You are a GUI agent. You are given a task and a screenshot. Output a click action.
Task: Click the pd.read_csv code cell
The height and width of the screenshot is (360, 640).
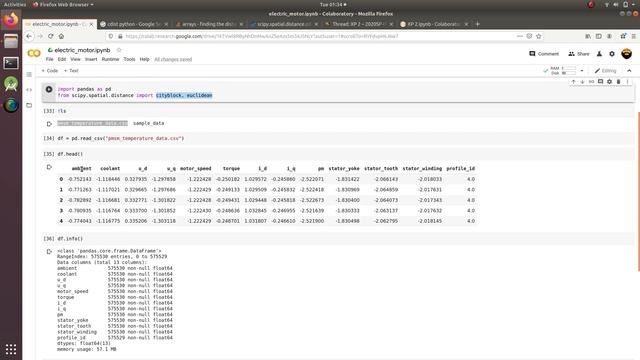(x=338, y=138)
